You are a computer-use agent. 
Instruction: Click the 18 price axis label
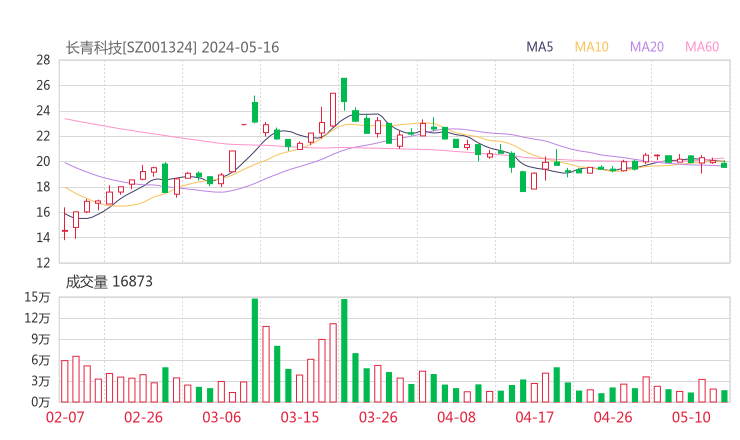43,187
